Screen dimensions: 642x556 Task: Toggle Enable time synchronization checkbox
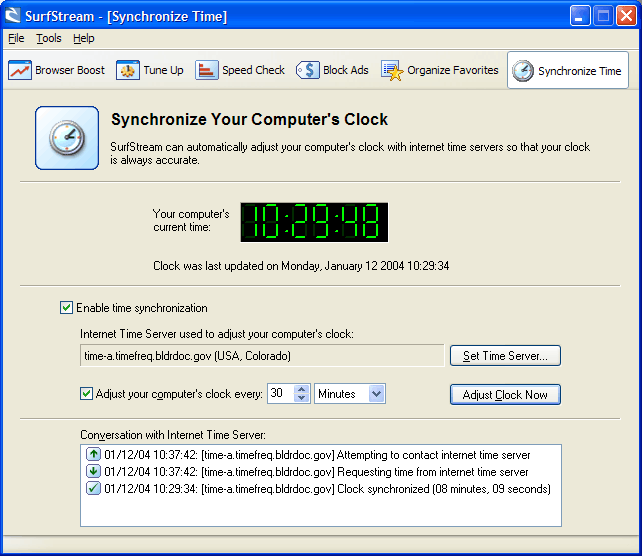66,307
